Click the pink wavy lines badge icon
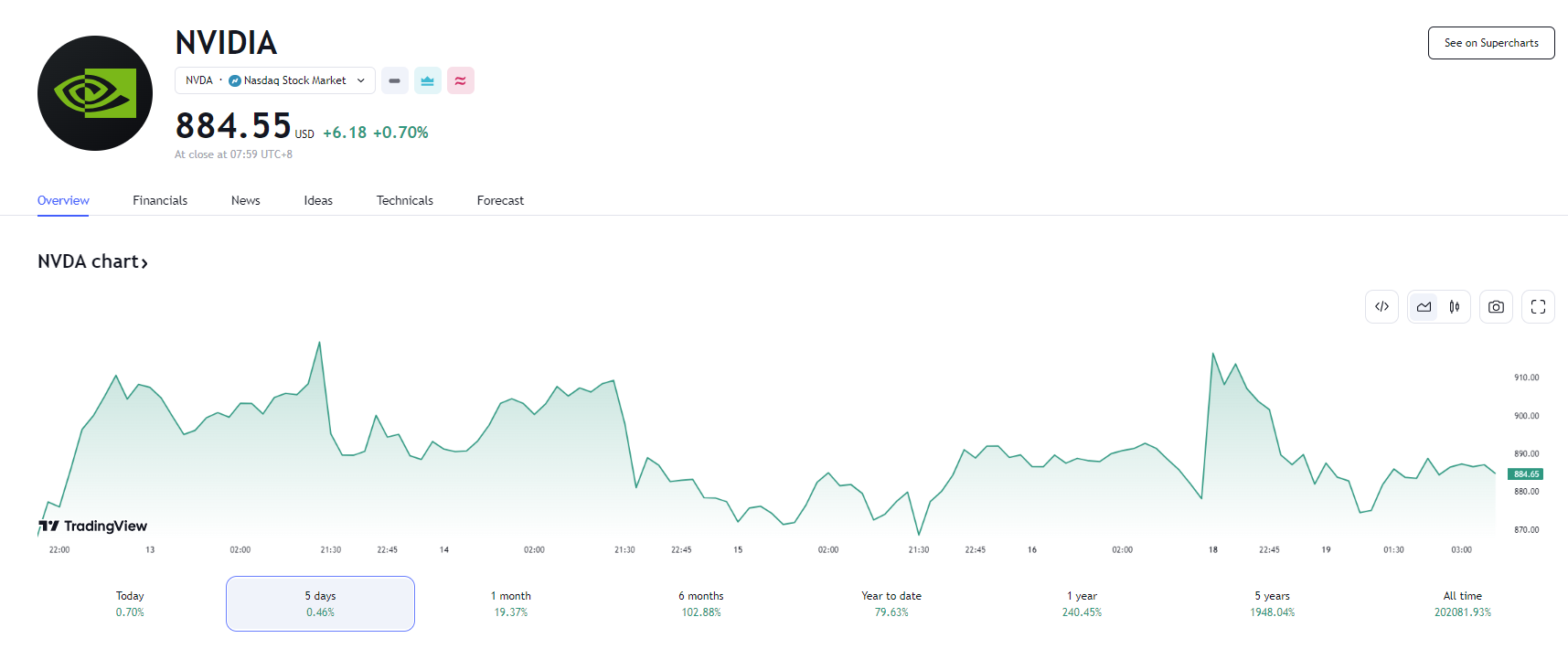Image resolution: width=1568 pixels, height=649 pixels. coord(460,80)
